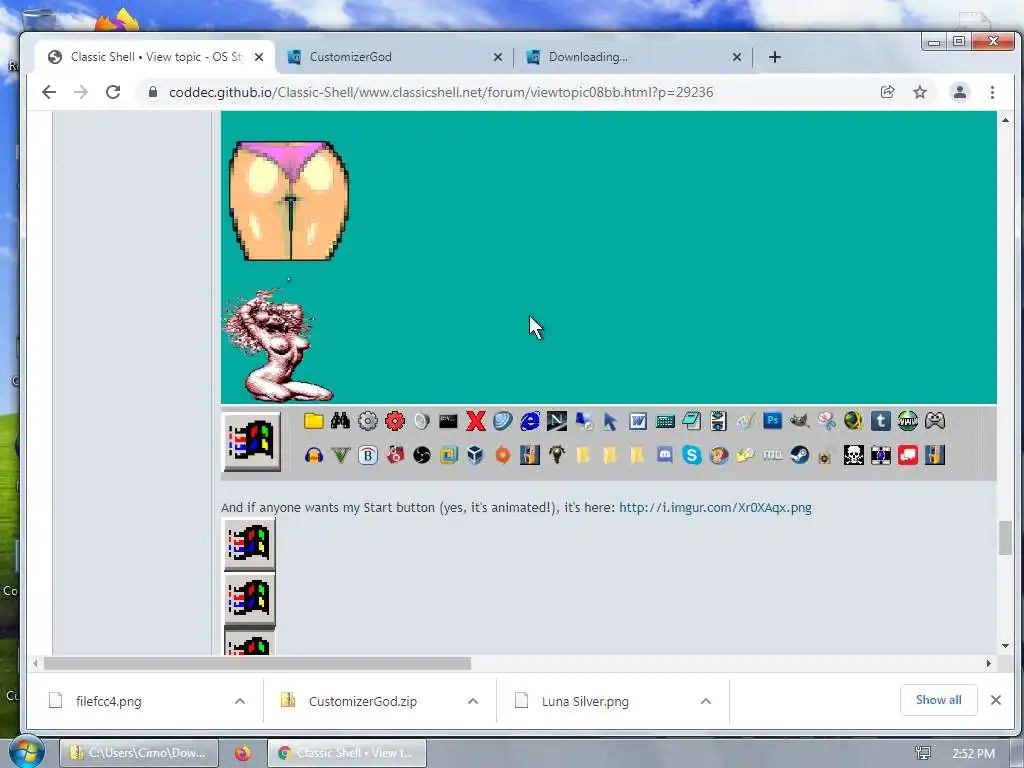Select the Chrome Classic Shell taskbar button

(x=347, y=753)
